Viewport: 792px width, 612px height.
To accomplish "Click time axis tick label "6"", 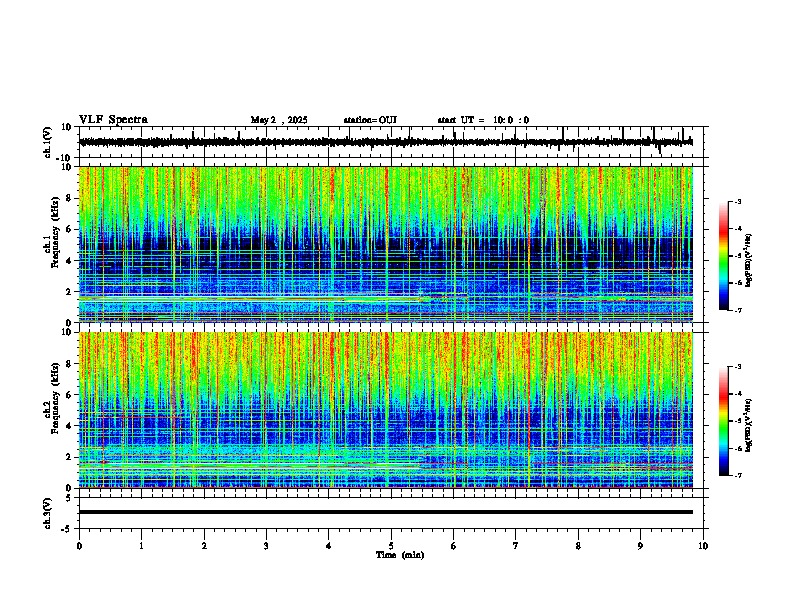I will pyautogui.click(x=454, y=546).
